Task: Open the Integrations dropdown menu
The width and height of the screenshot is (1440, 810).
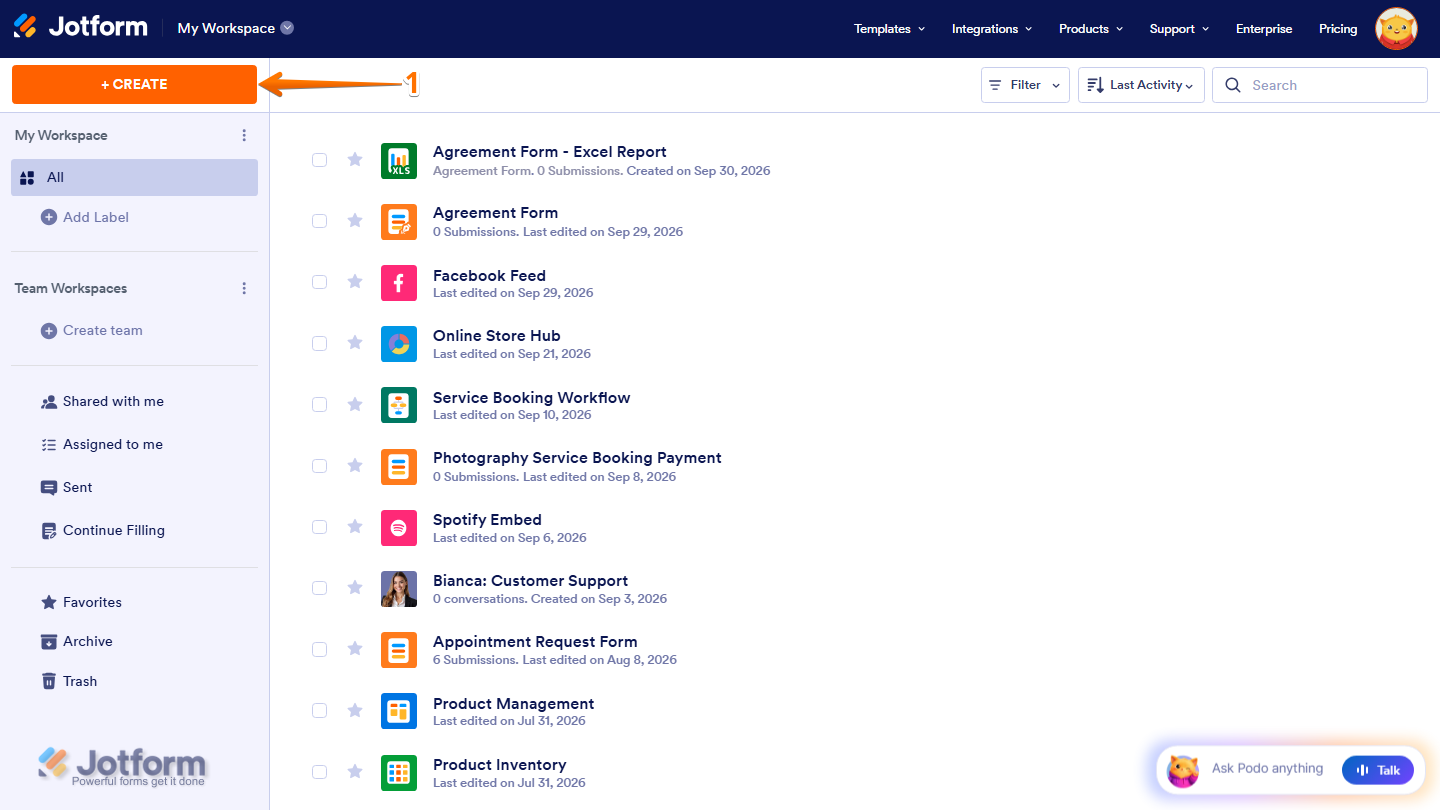Action: [x=992, y=29]
